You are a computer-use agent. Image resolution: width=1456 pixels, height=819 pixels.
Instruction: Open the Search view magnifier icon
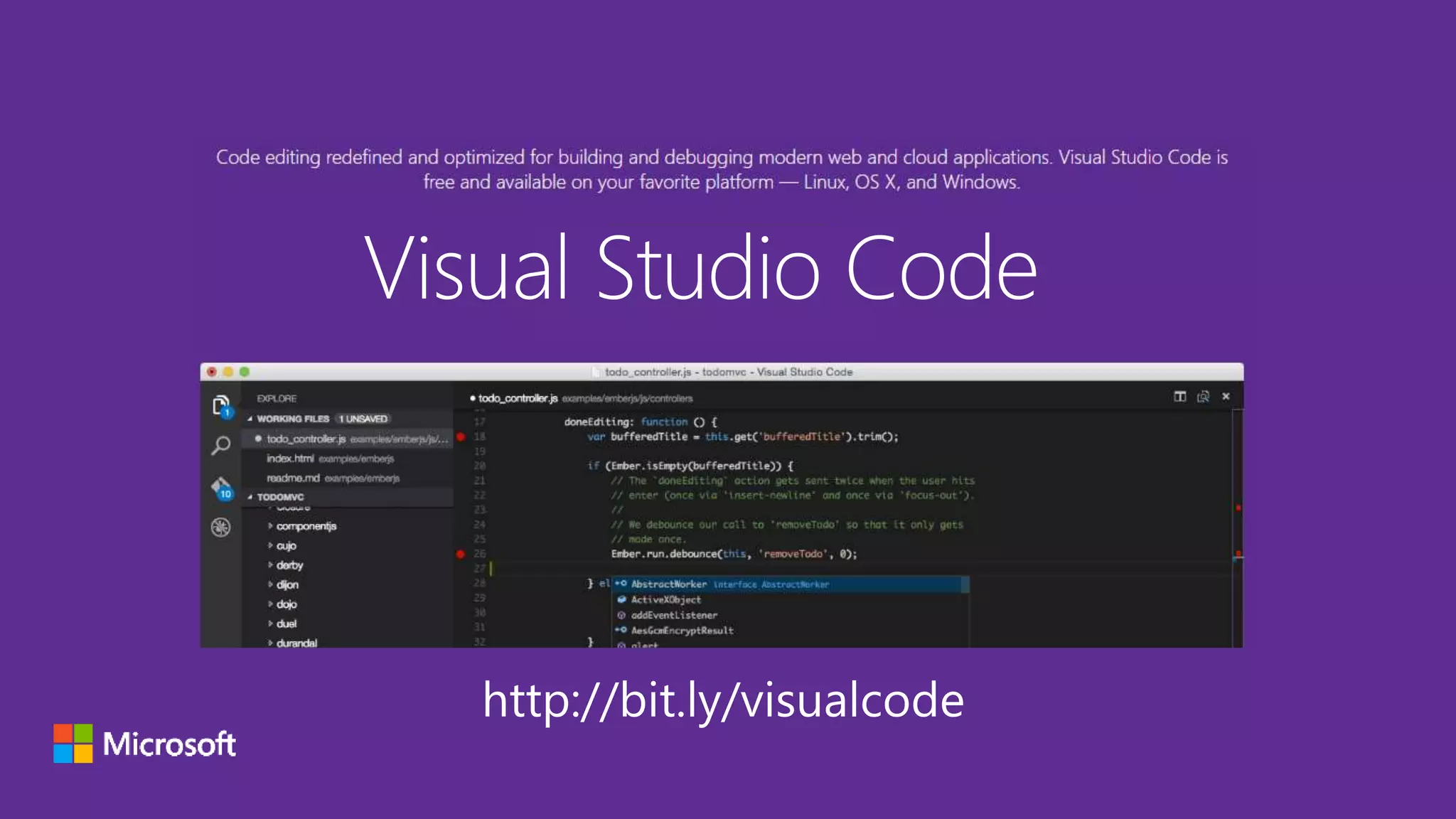point(221,446)
